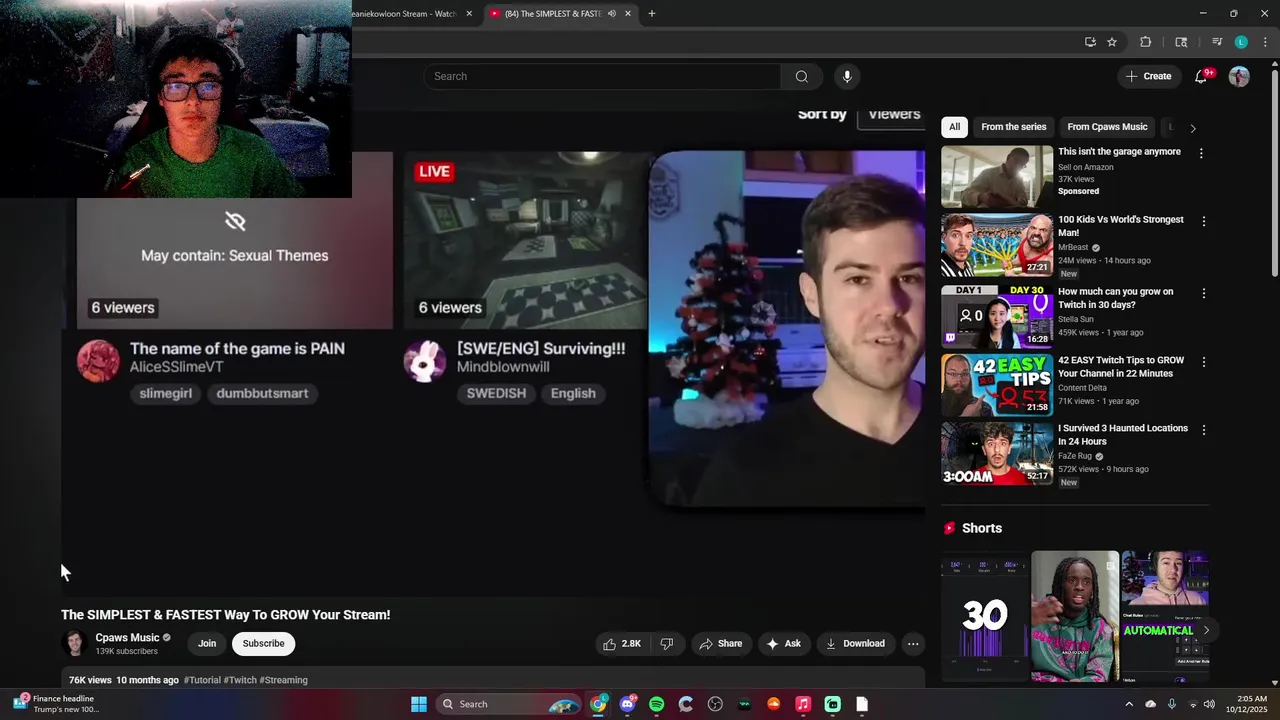Click the YouTube voice search microphone icon
This screenshot has height=720, width=1280.
coord(847,76)
